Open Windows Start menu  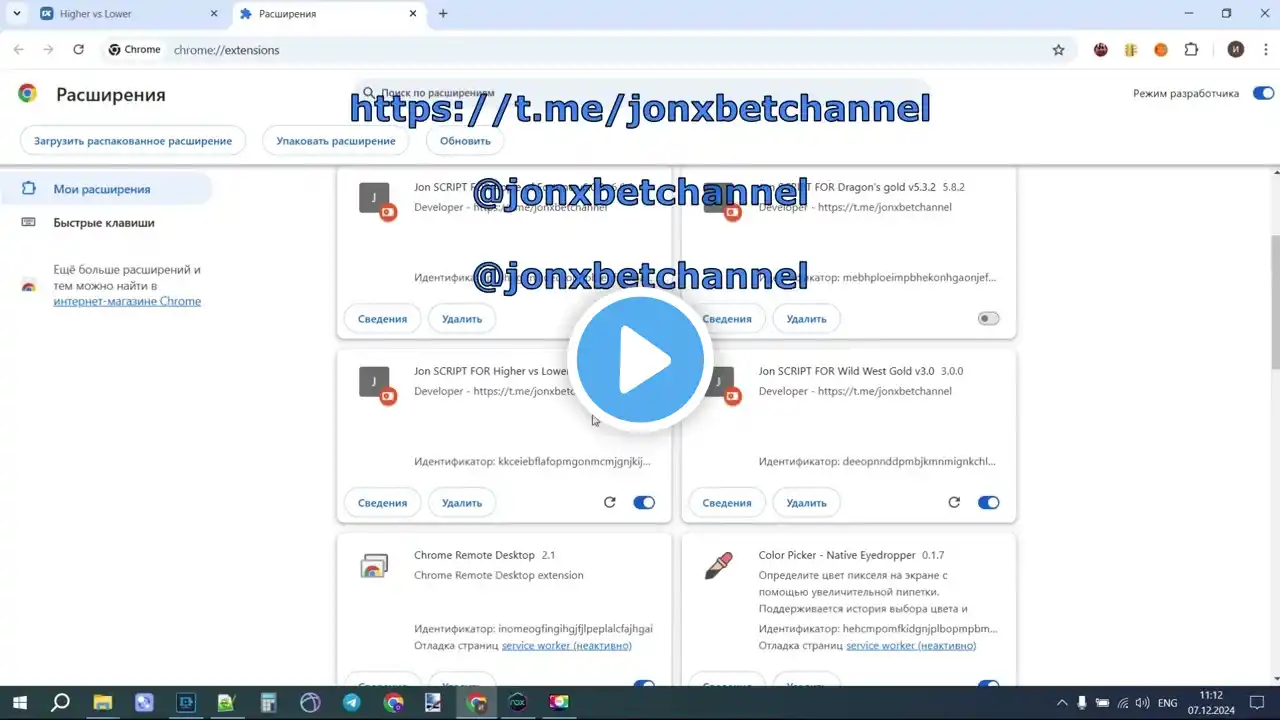[19, 703]
